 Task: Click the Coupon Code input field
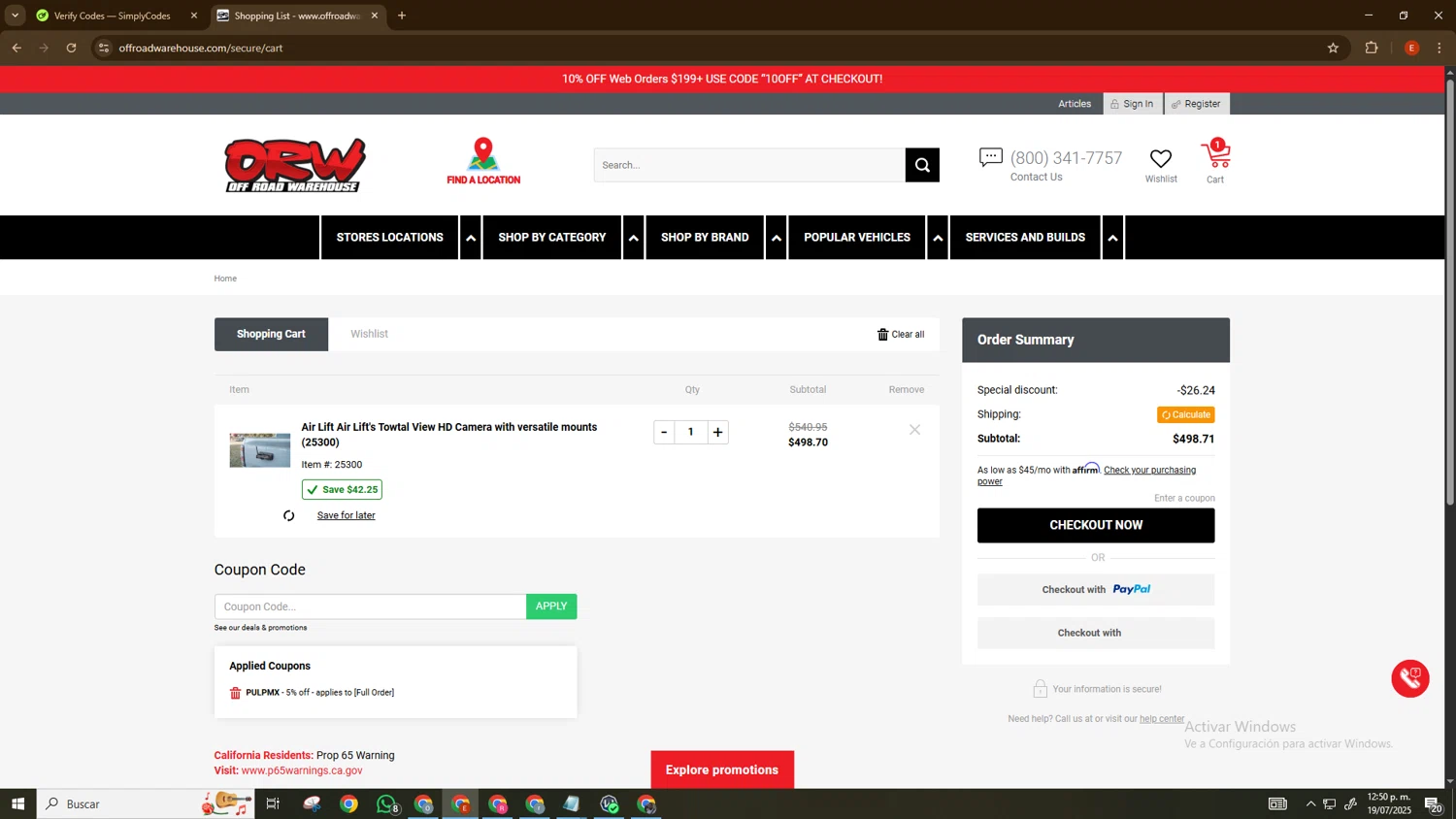coord(370,606)
